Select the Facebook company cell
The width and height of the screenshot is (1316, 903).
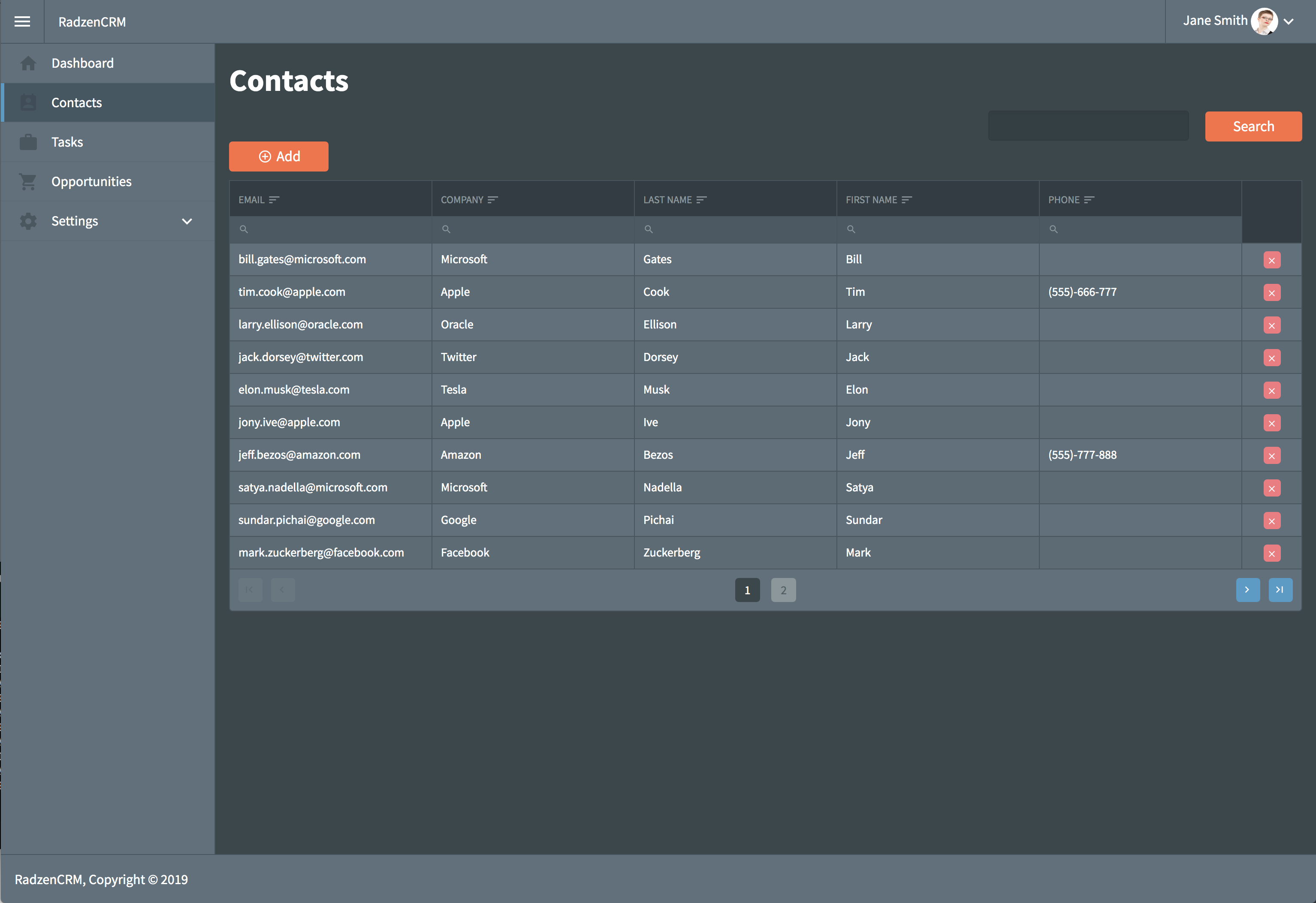533,553
